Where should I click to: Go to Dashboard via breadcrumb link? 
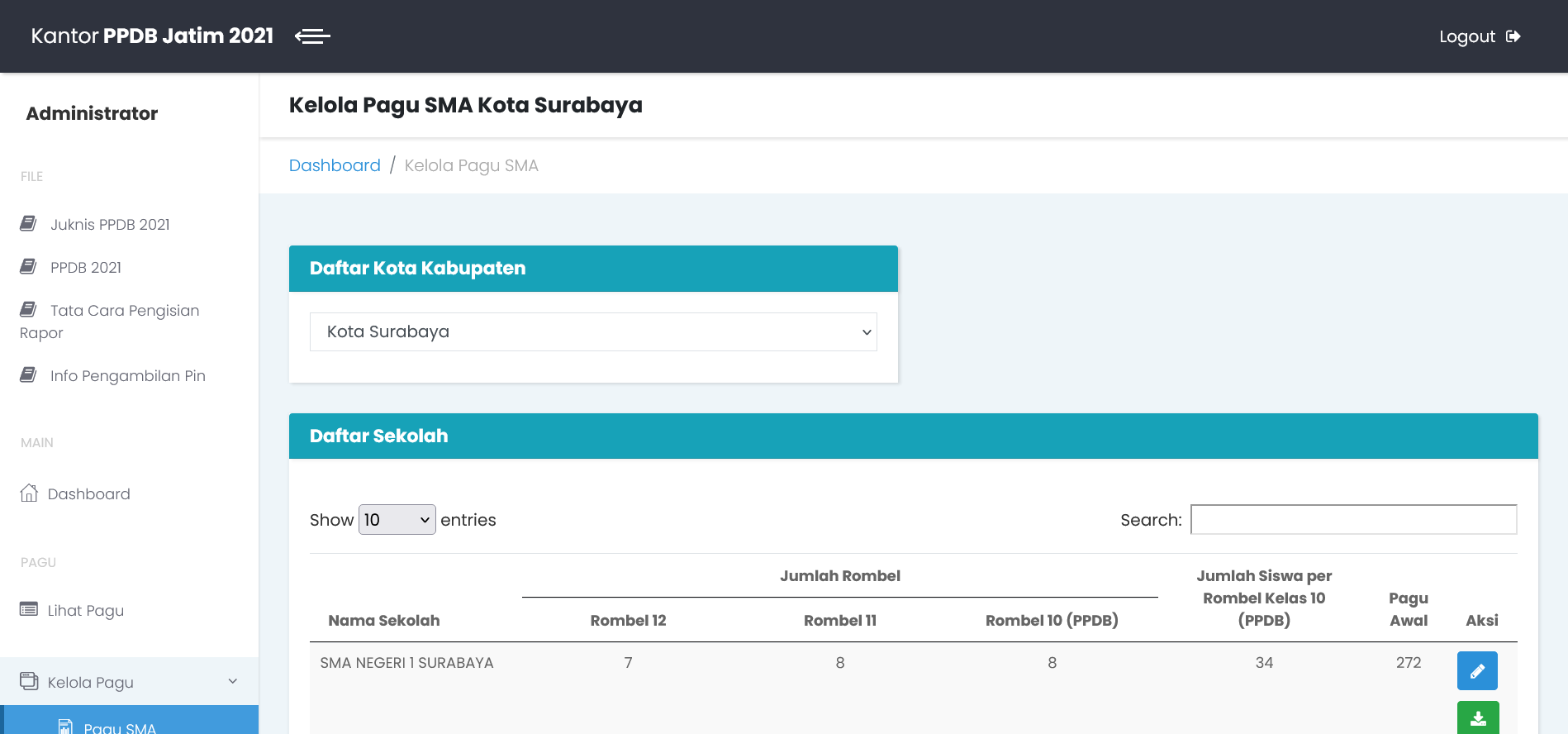(335, 165)
